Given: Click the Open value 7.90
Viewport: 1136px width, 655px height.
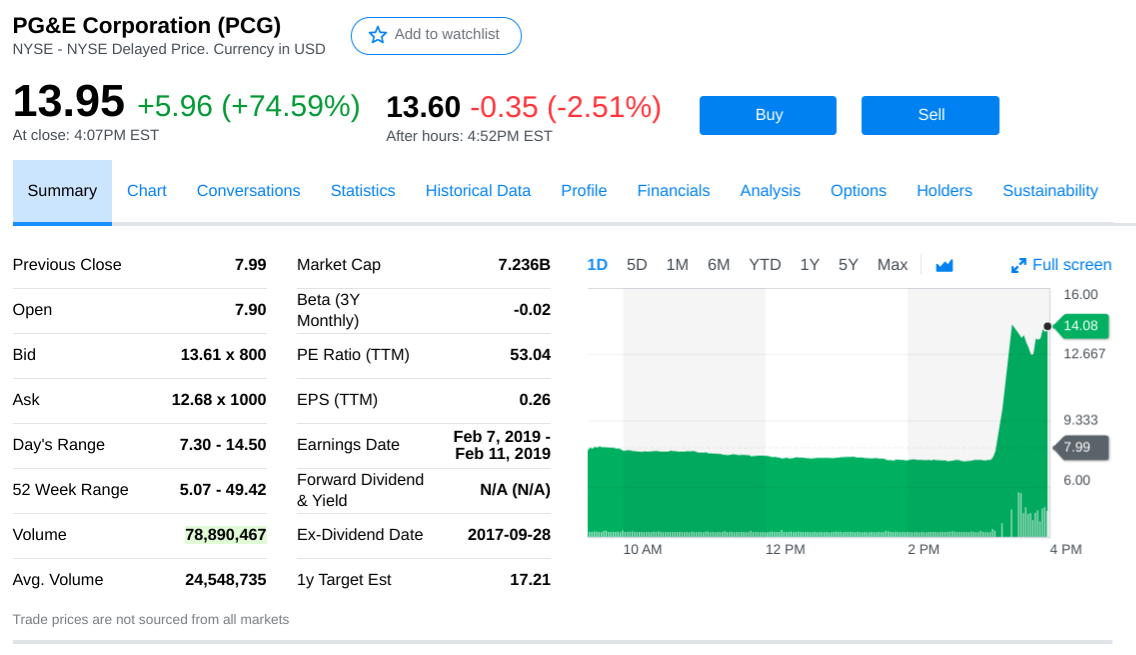Looking at the screenshot, I should (251, 310).
